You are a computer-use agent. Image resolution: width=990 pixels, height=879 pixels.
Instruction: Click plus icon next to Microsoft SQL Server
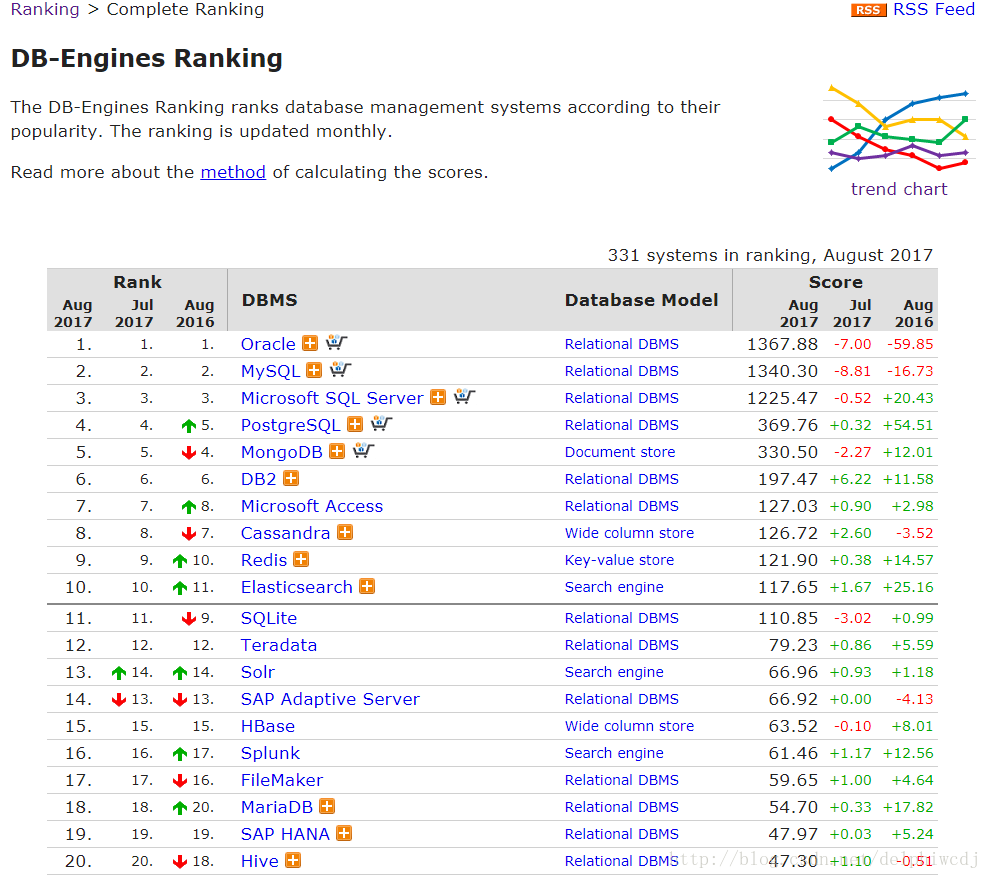pyautogui.click(x=438, y=397)
